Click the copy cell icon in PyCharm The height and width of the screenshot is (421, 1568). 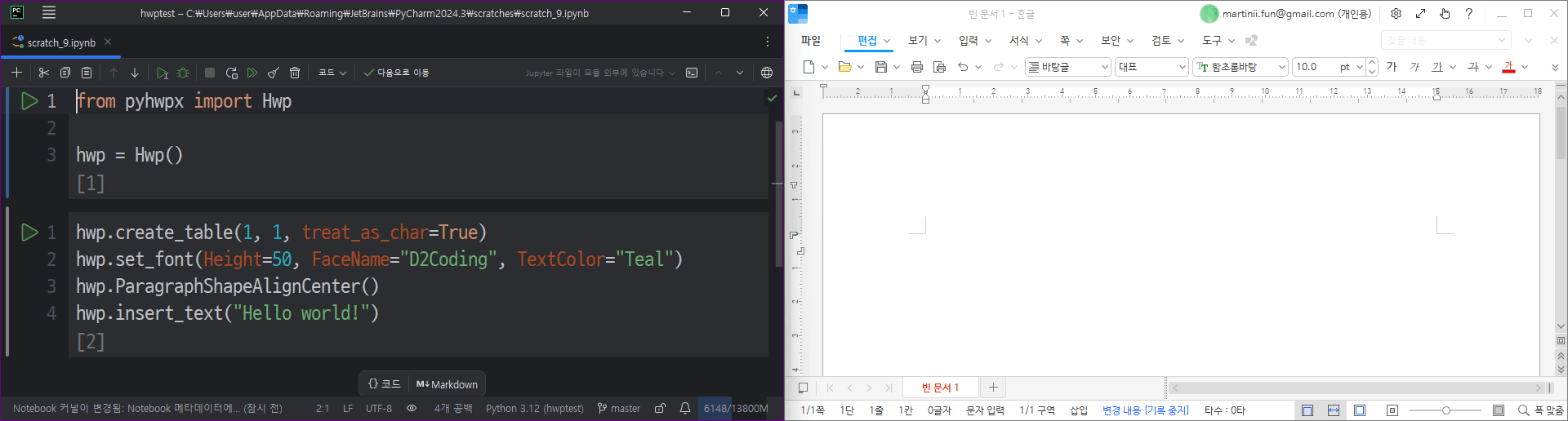pos(65,73)
